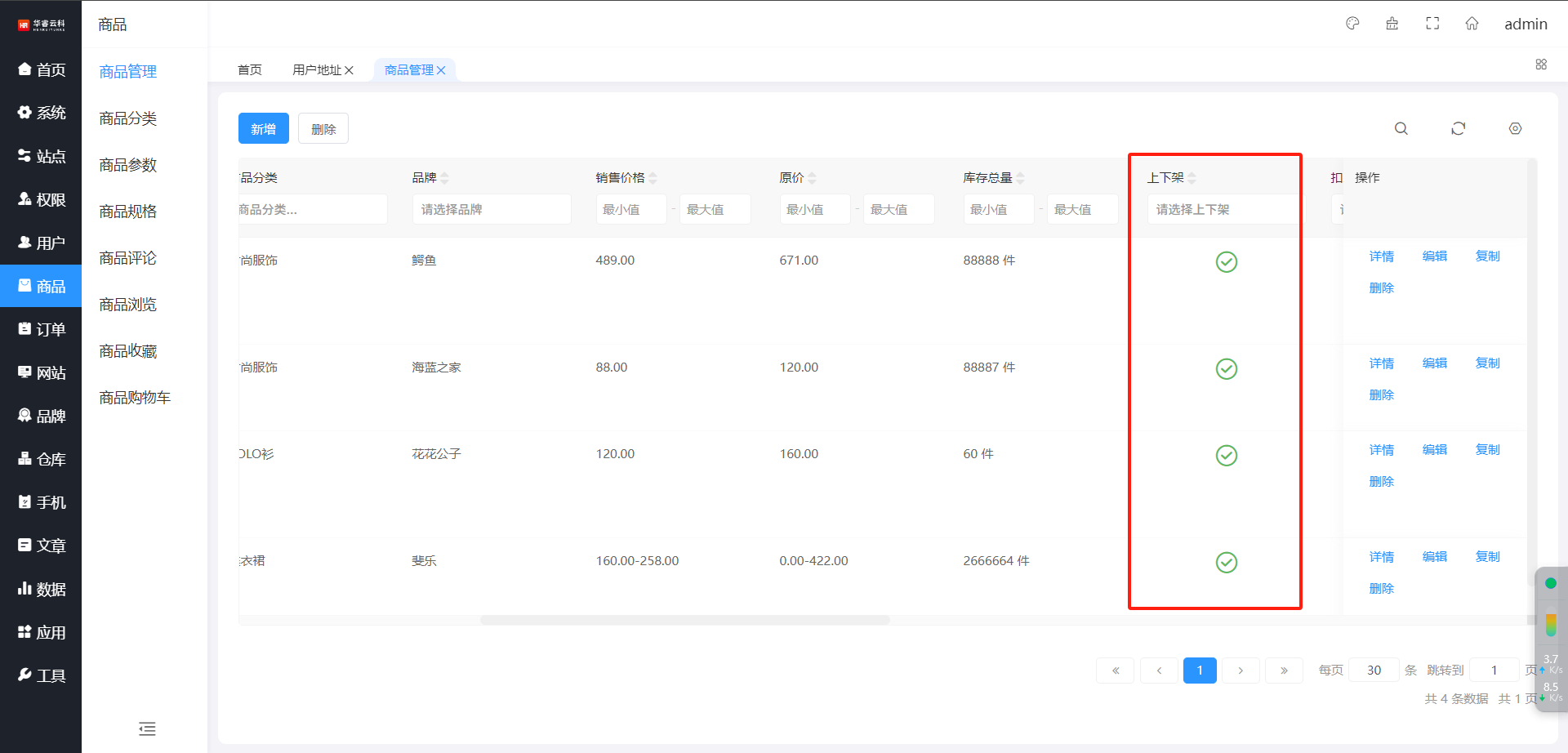1568x753 pixels.
Task: Select 商品分类 in the side menu
Action: 128,118
